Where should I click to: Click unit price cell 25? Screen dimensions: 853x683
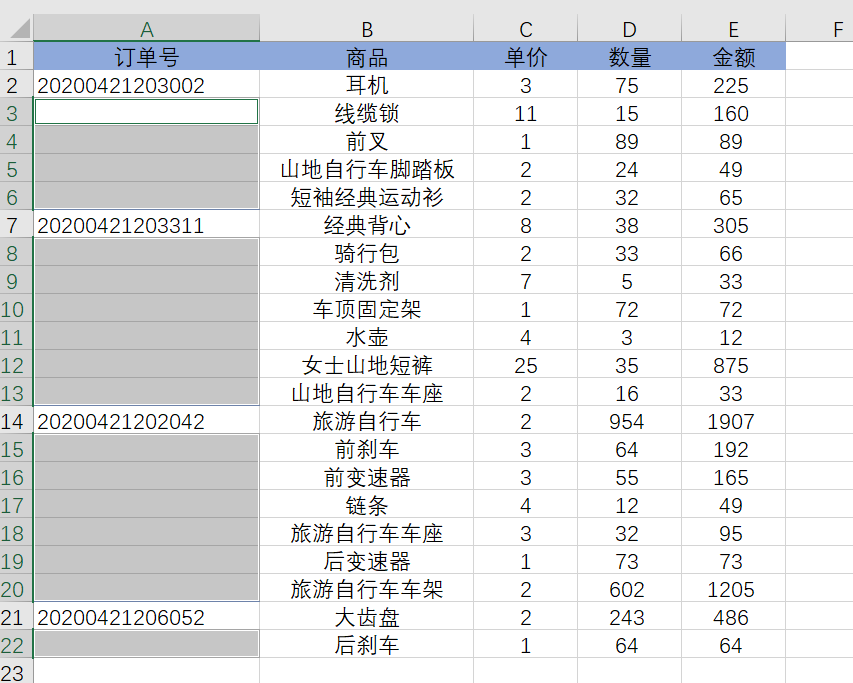[x=526, y=365]
